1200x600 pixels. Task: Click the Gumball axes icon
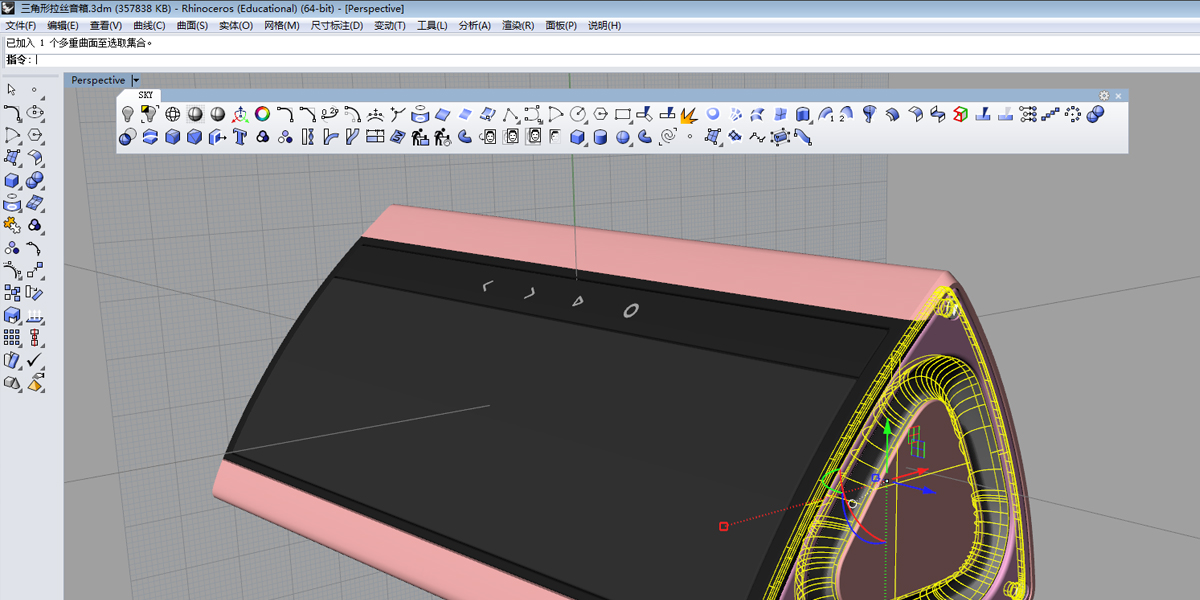240,116
